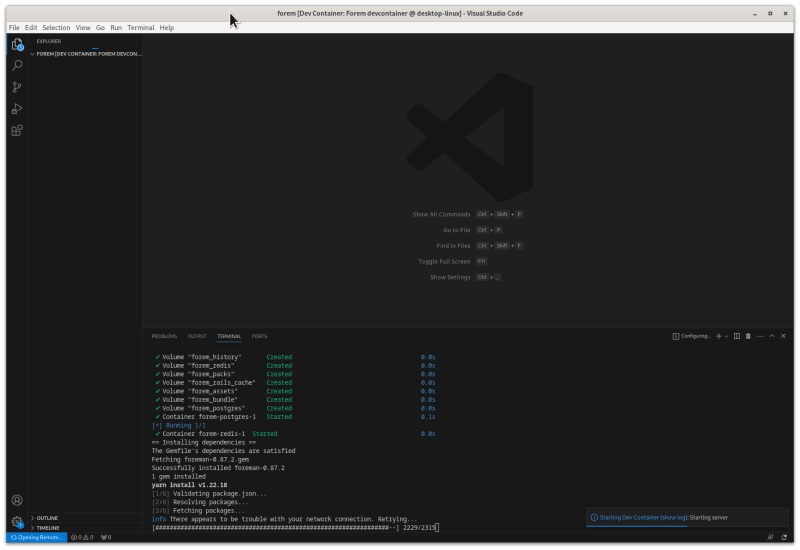Click the window title bar text

400,14
